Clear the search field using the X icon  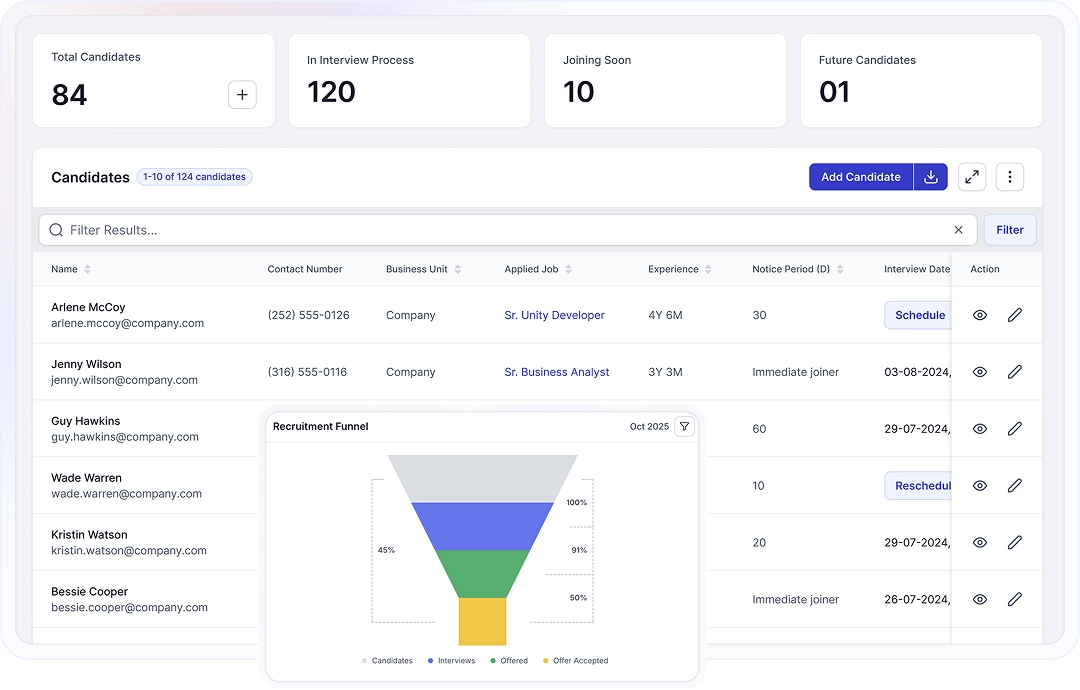click(x=958, y=229)
